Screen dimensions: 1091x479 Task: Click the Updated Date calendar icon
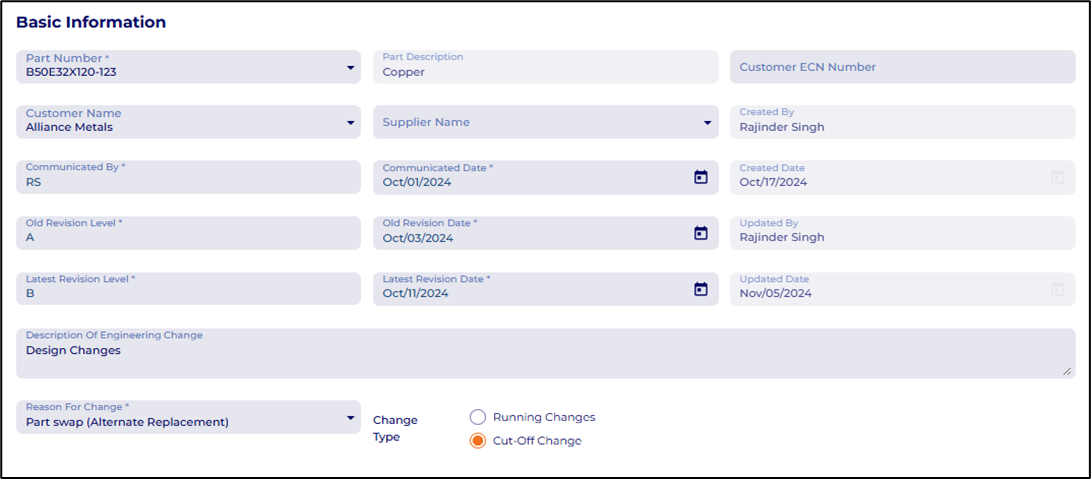[1057, 289]
